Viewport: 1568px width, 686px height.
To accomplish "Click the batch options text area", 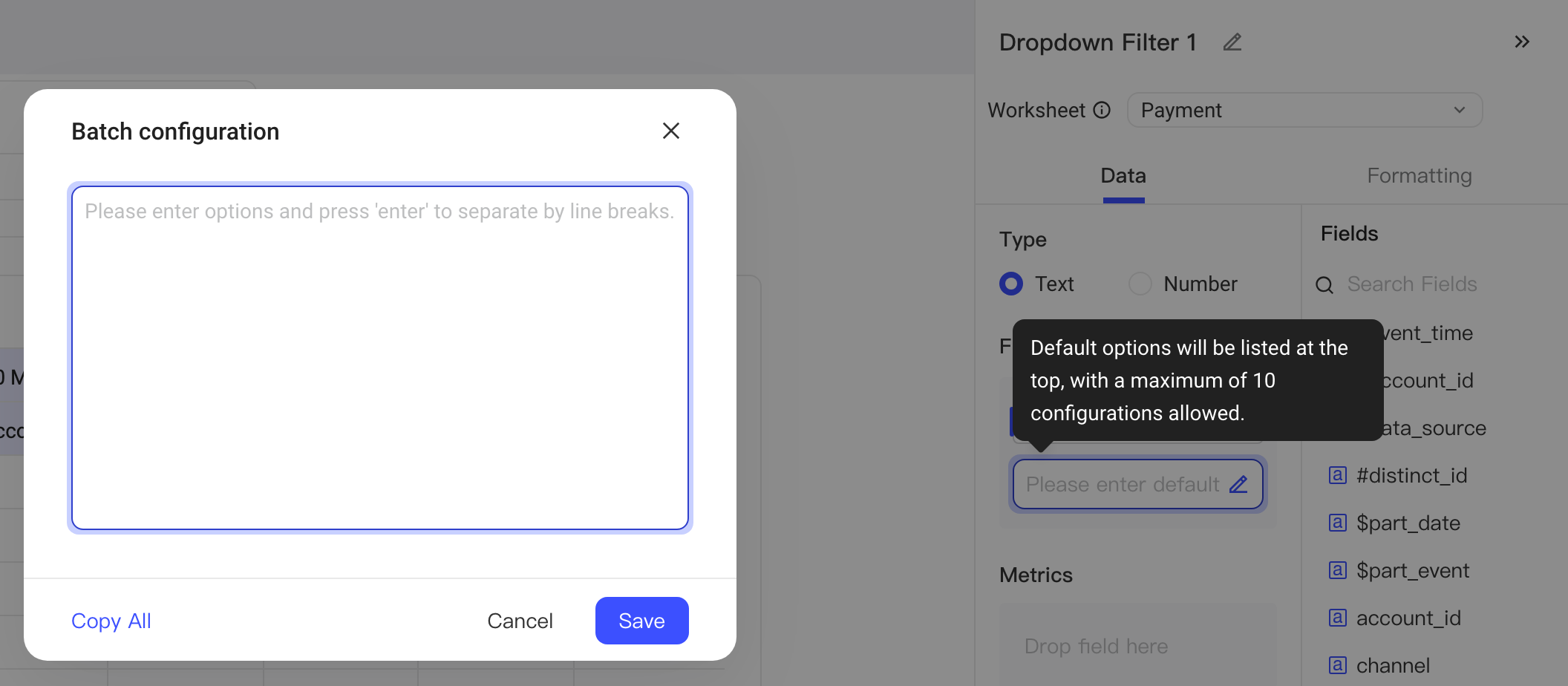I will pos(380,358).
